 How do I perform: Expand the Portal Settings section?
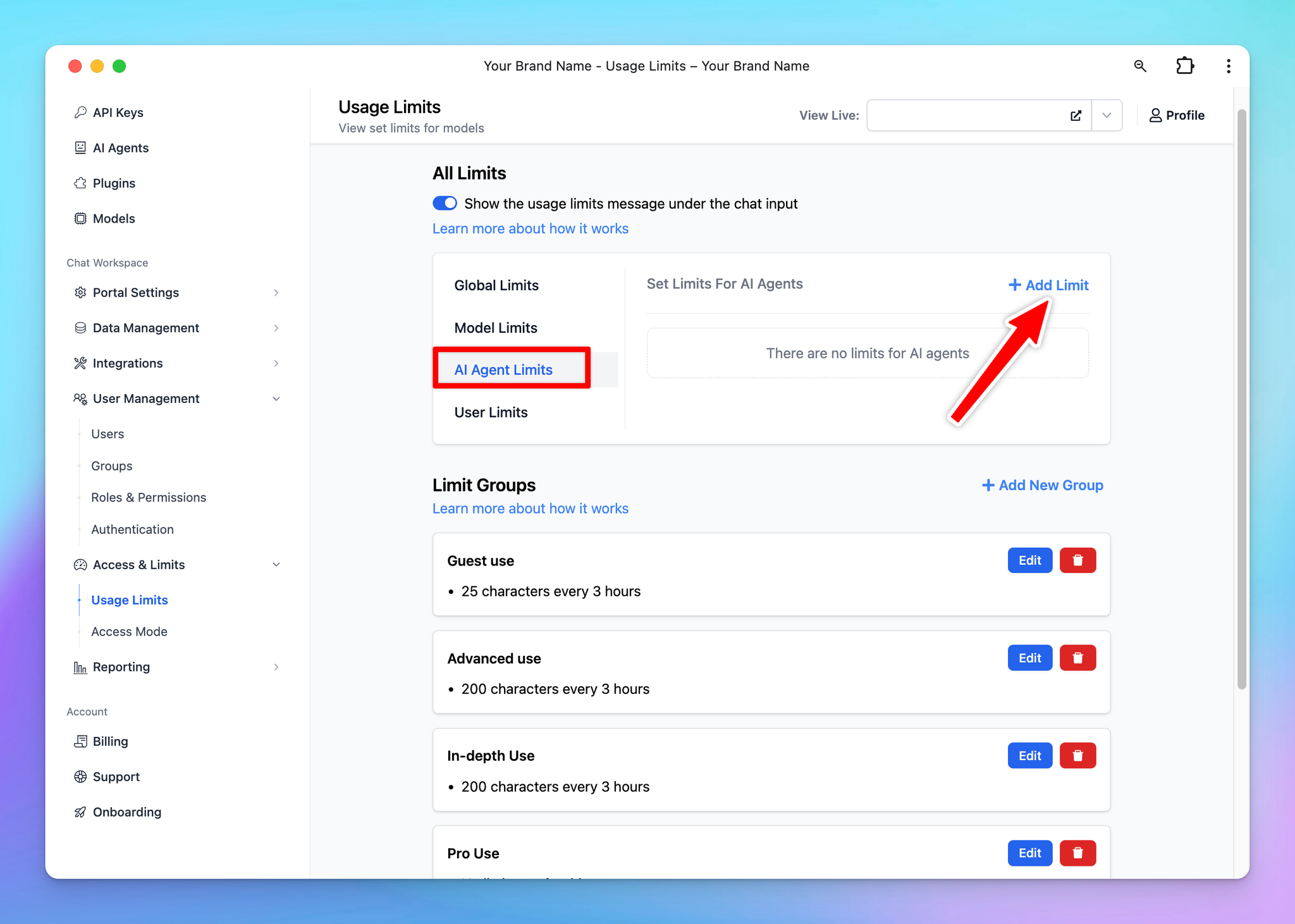276,293
